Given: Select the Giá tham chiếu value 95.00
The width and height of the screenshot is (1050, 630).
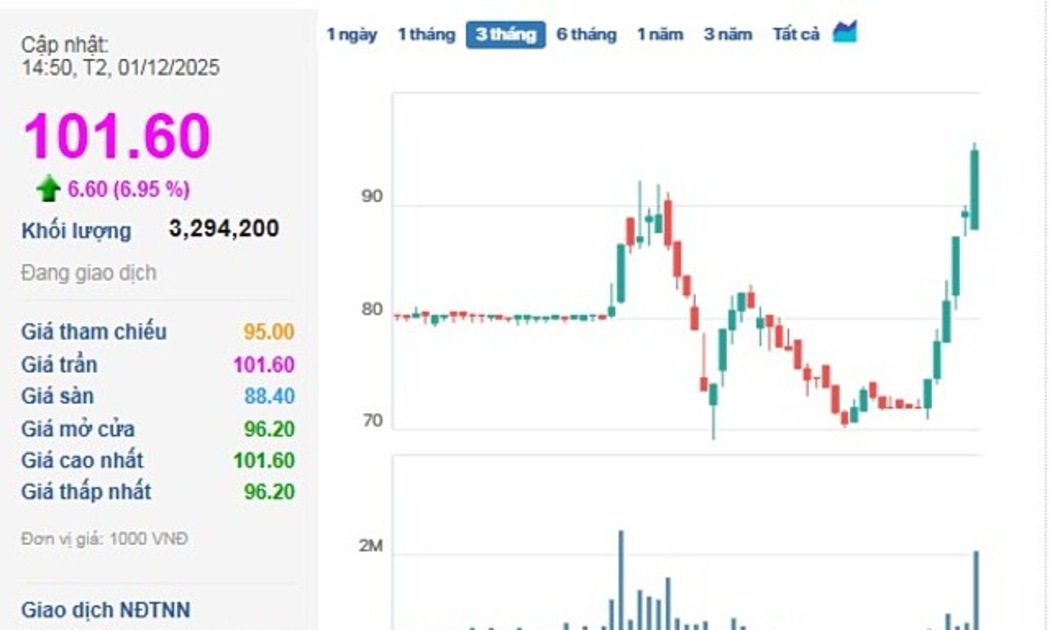Looking at the screenshot, I should tap(268, 332).
